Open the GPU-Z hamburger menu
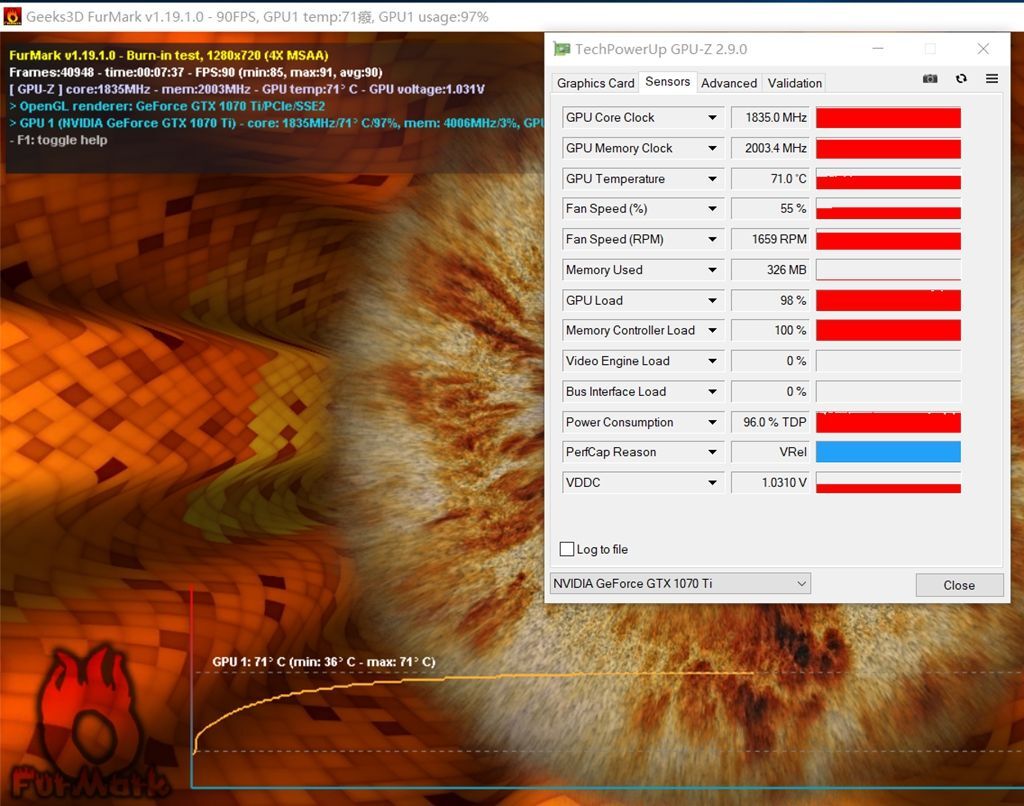The height and width of the screenshot is (806, 1024). tap(992, 79)
